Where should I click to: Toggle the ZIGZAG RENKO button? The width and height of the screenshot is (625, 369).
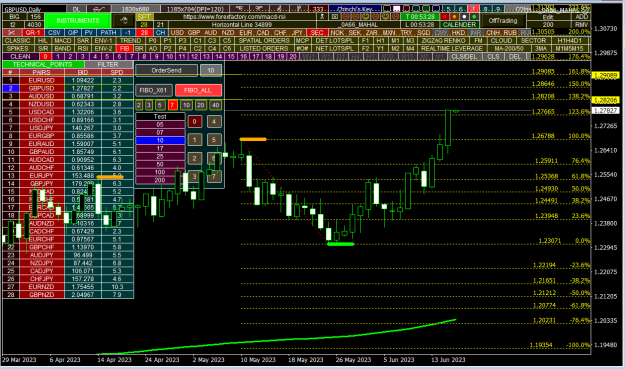[443, 41]
